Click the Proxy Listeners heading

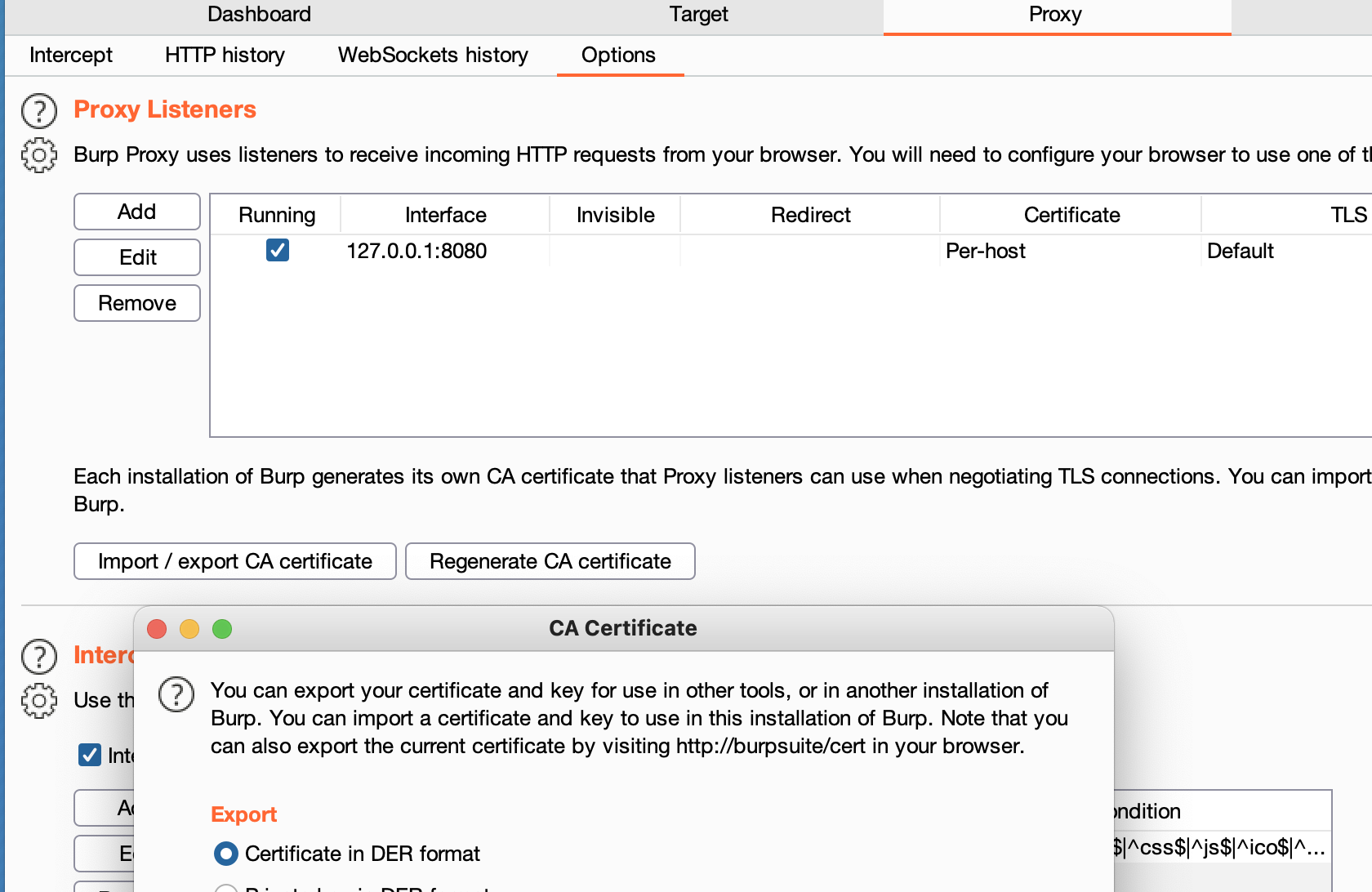(165, 109)
